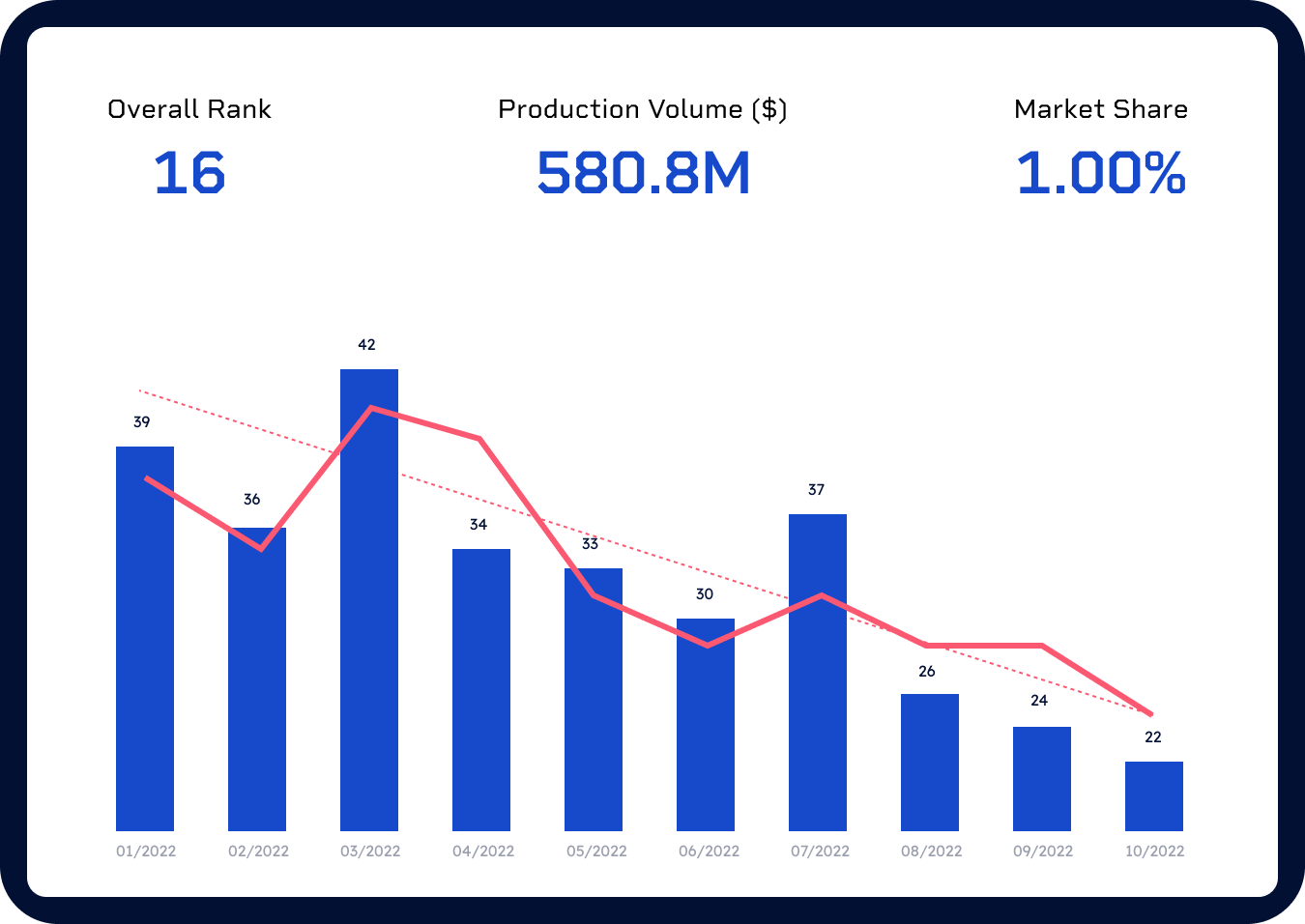
Task: Click the 02/2022 axis date label
Action: [x=258, y=852]
